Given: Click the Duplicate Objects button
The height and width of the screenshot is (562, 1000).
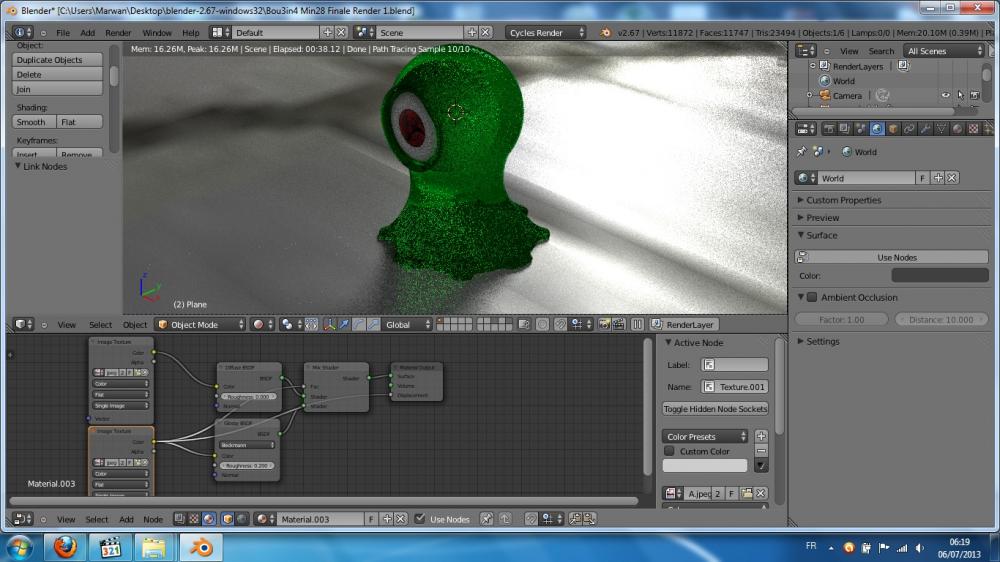Looking at the screenshot, I should (x=58, y=60).
